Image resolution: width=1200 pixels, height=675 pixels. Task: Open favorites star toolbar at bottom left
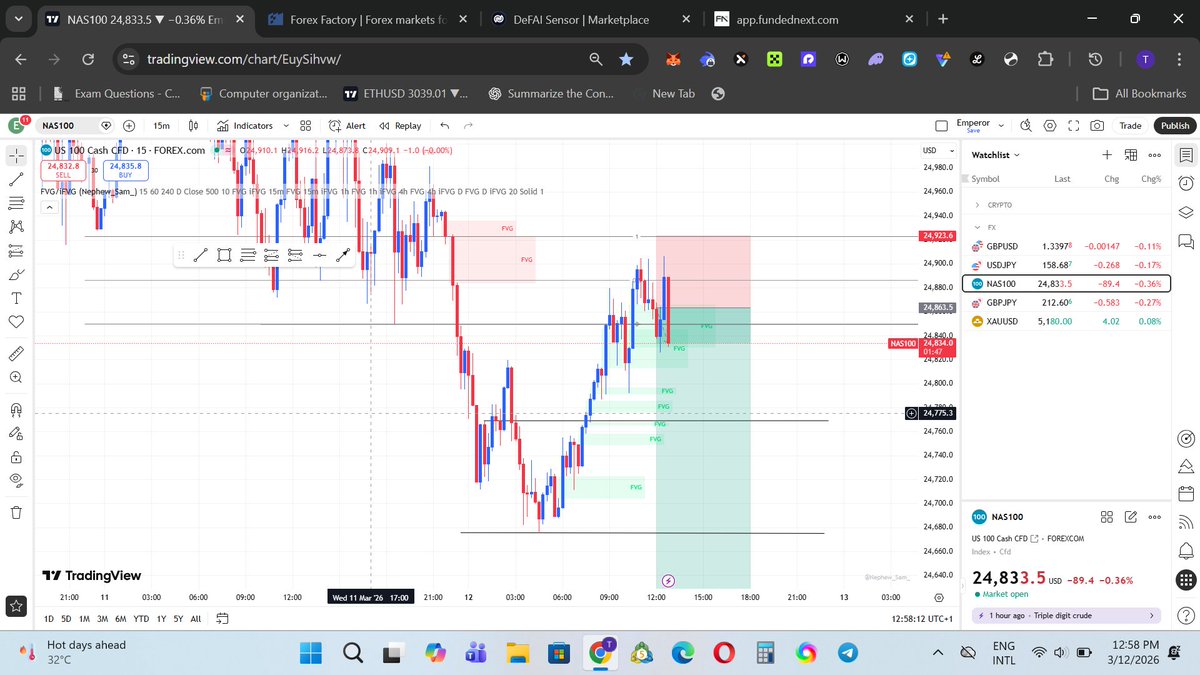[x=17, y=606]
